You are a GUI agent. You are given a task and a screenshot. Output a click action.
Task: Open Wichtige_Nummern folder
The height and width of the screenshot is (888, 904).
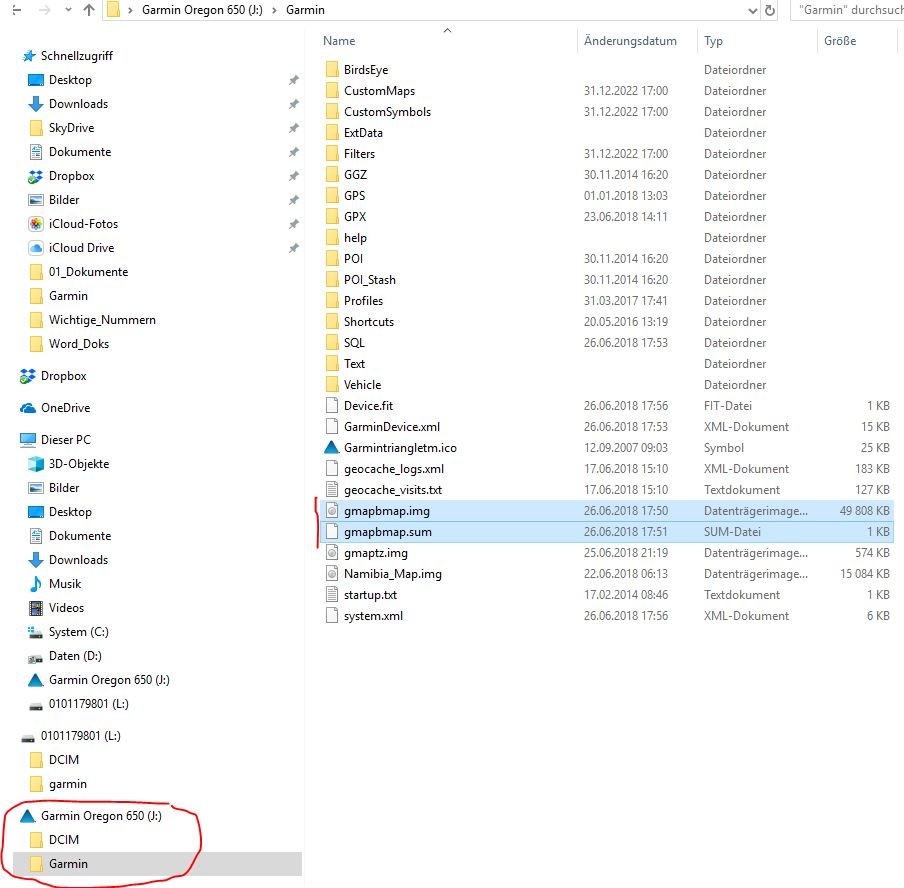102,319
